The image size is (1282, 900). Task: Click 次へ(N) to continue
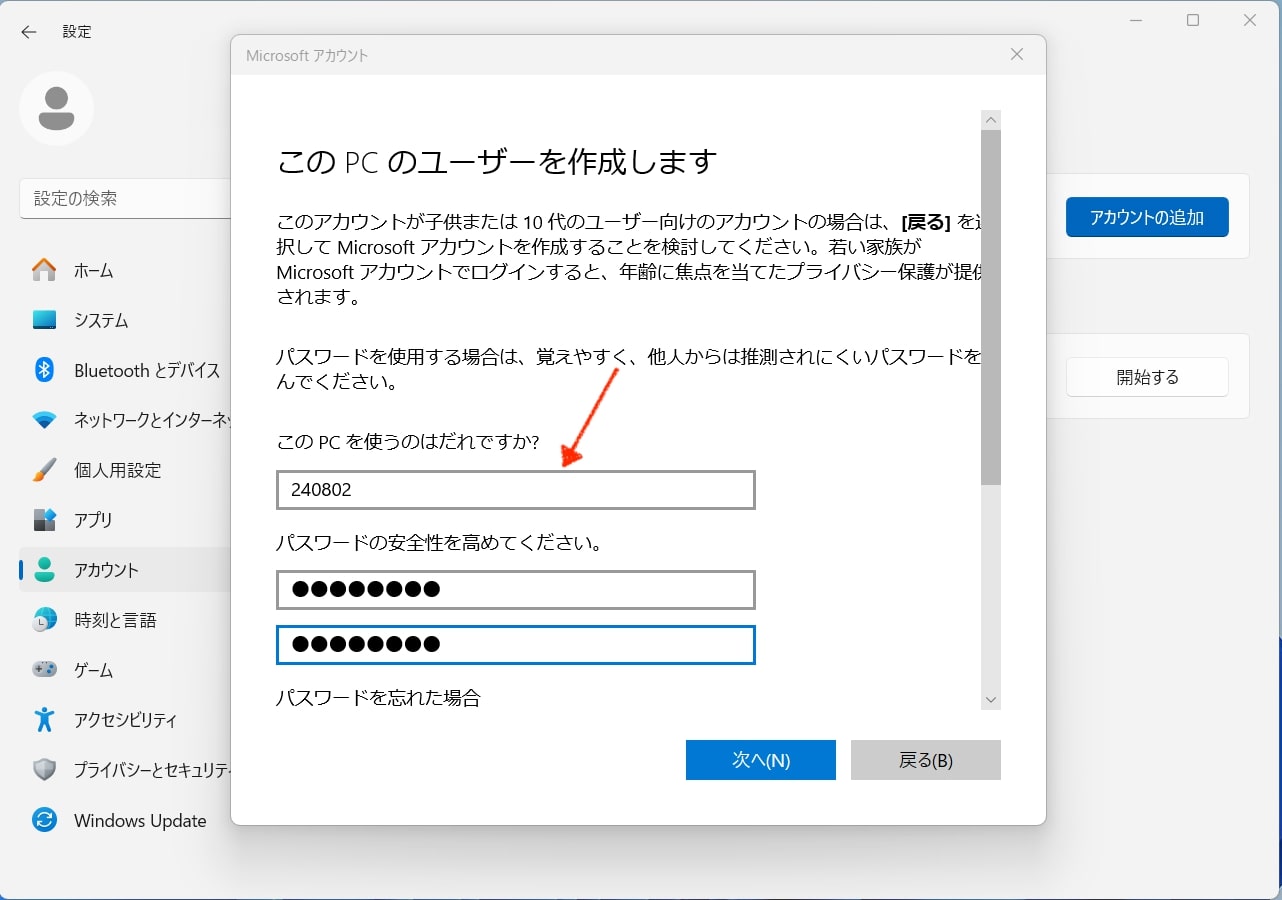761,760
